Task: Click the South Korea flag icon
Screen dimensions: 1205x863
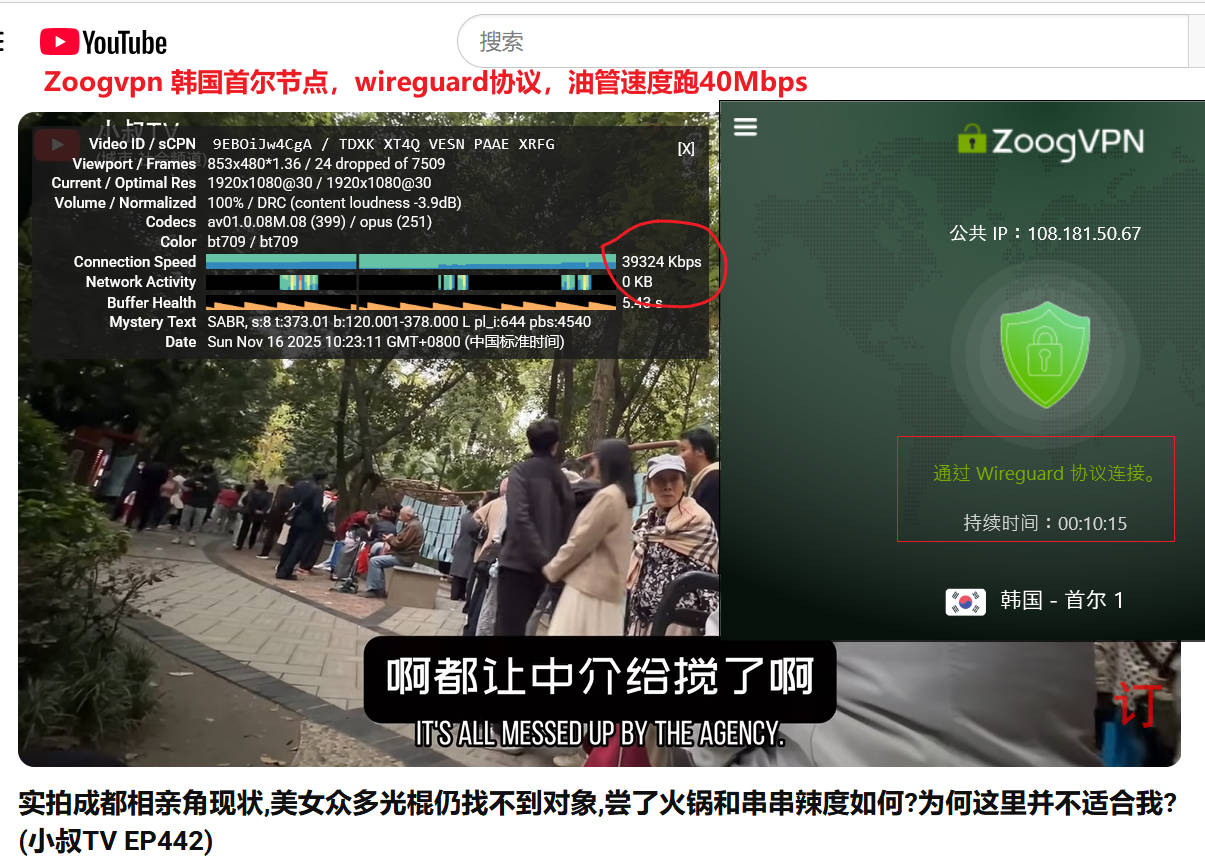Action: (x=965, y=601)
